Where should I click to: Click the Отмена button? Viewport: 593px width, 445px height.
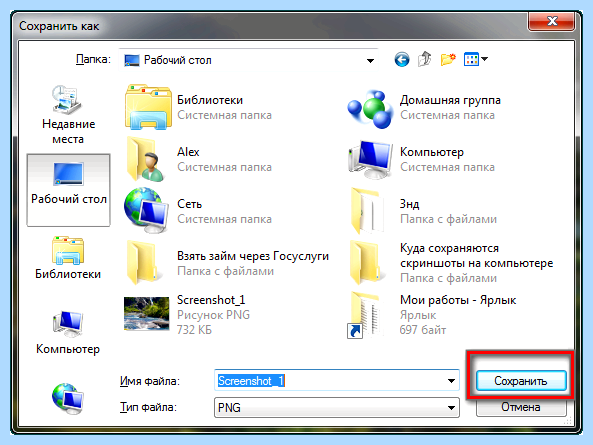[521, 407]
